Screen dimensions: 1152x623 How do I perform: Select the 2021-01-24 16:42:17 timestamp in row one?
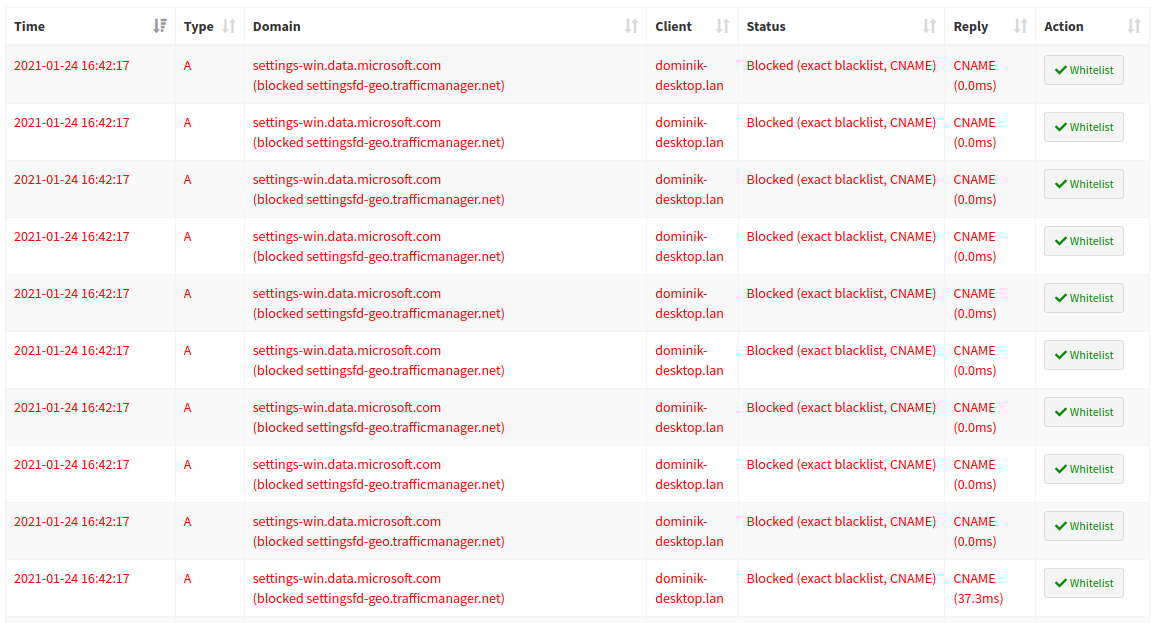pyautogui.click(x=72, y=65)
